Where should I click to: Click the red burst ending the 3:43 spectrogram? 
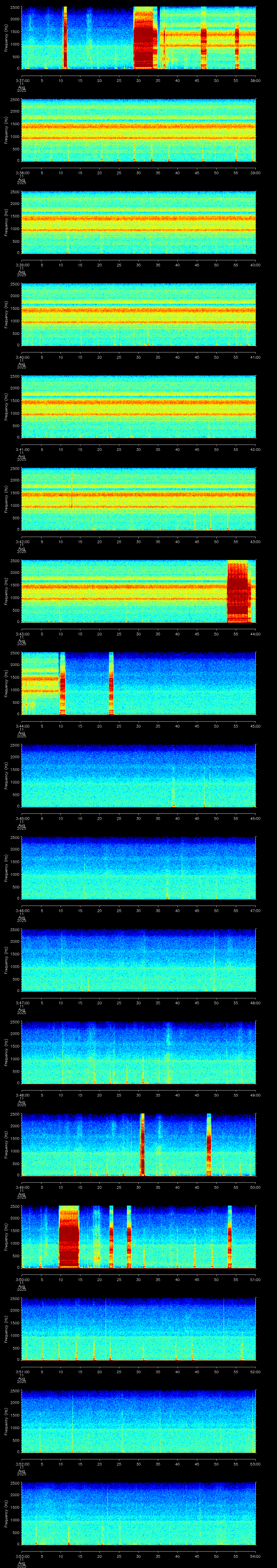point(239,592)
